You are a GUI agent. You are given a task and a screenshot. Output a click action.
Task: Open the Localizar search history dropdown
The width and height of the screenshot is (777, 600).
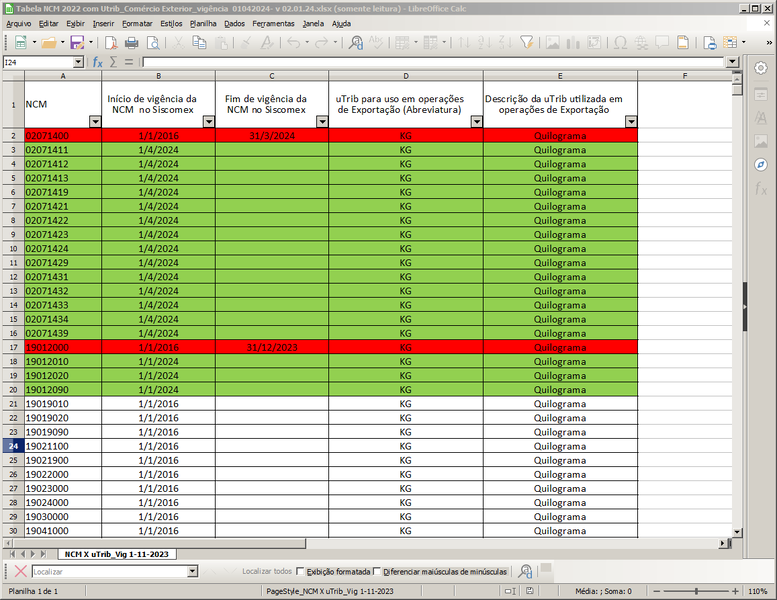coord(193,572)
